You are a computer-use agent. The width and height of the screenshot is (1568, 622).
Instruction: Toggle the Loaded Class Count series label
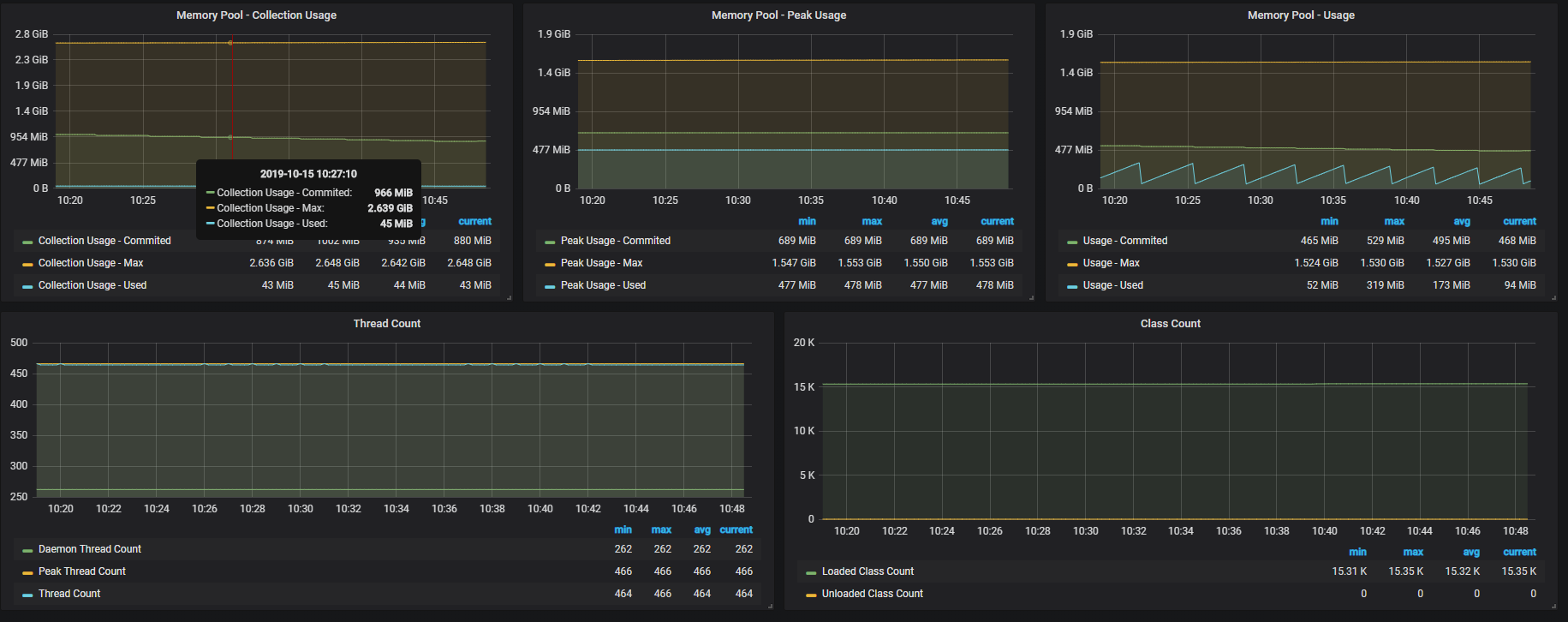tap(867, 571)
